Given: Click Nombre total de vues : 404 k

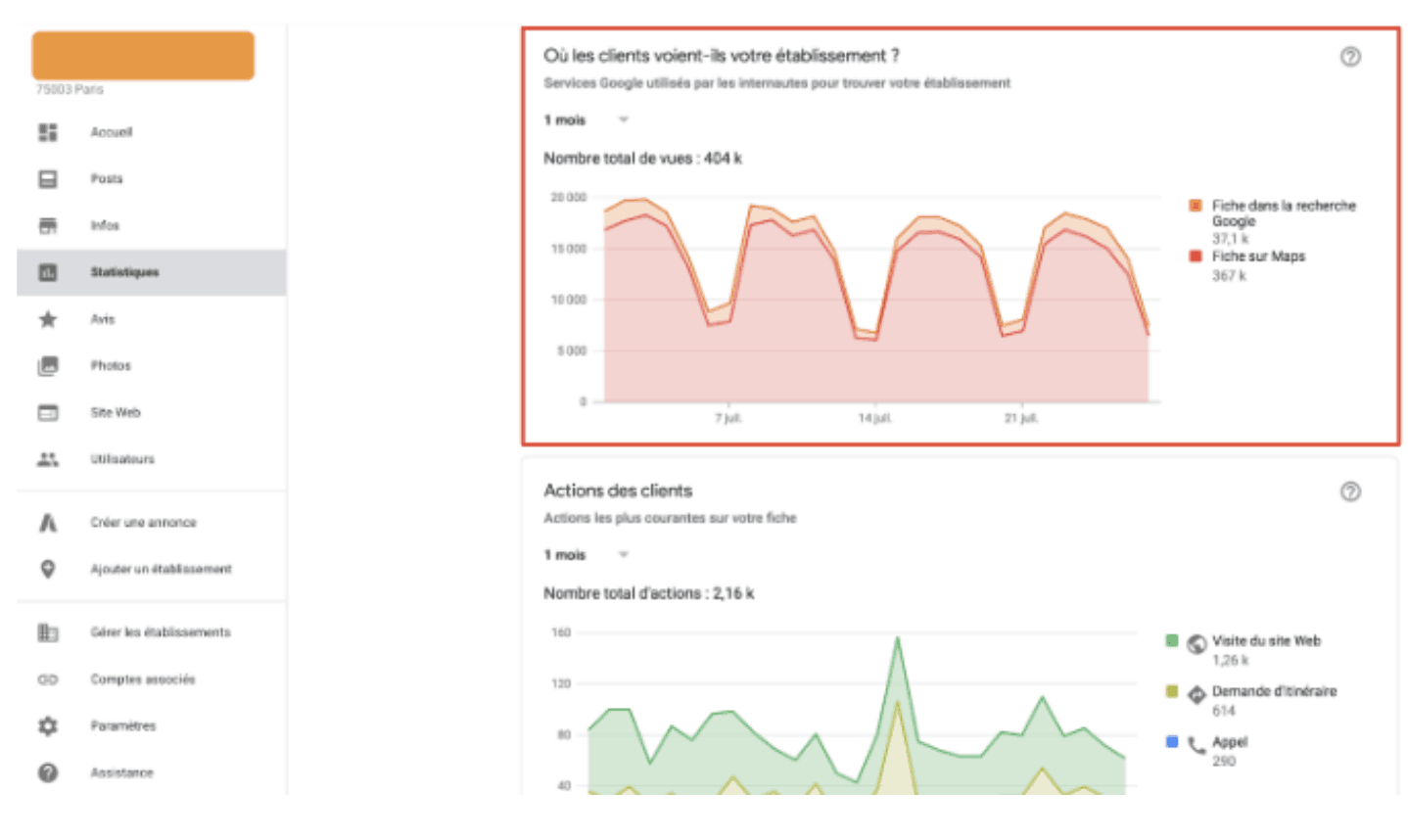Looking at the screenshot, I should 642,159.
